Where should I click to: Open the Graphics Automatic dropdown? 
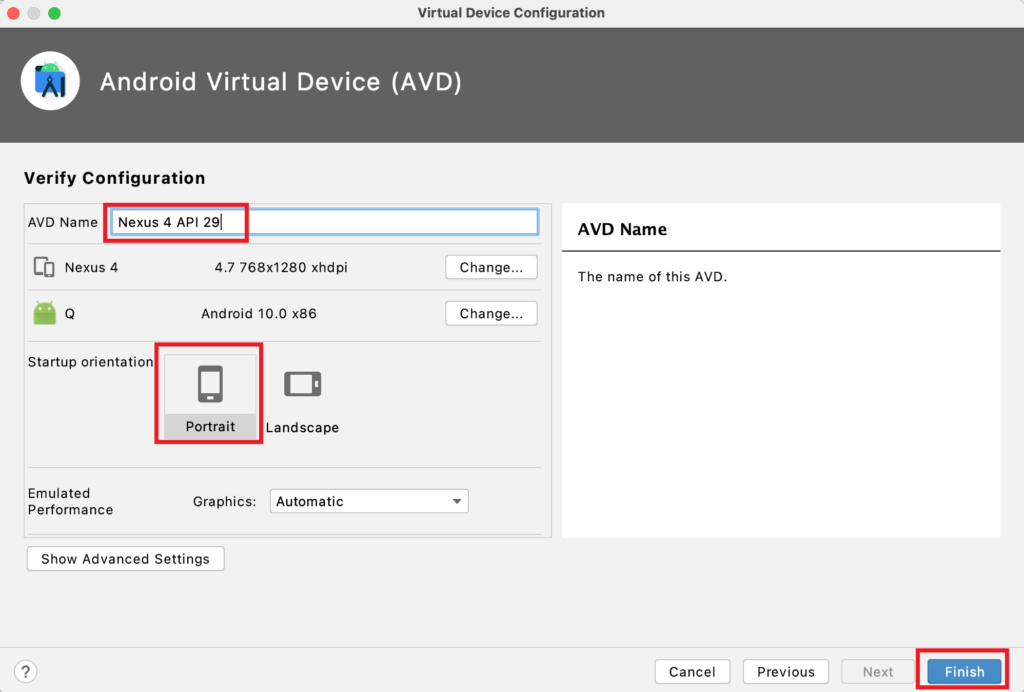click(x=369, y=501)
